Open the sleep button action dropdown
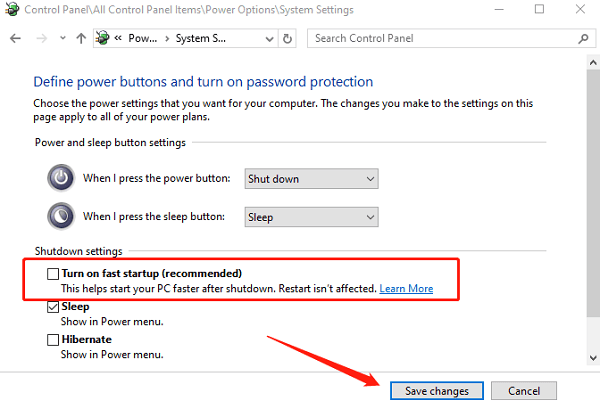Screen dimensions: 600x409 coord(311,217)
